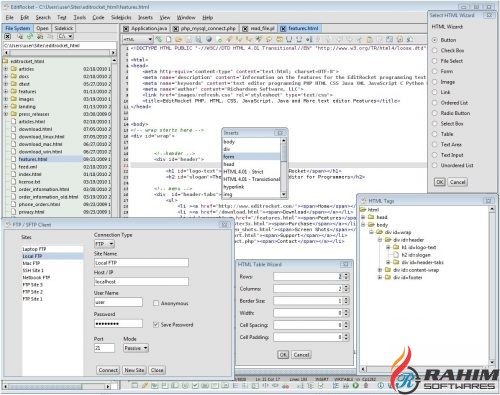Click the new blank document toolbar icon
Image resolution: width=500 pixels, height=395 pixels.
point(169,39)
